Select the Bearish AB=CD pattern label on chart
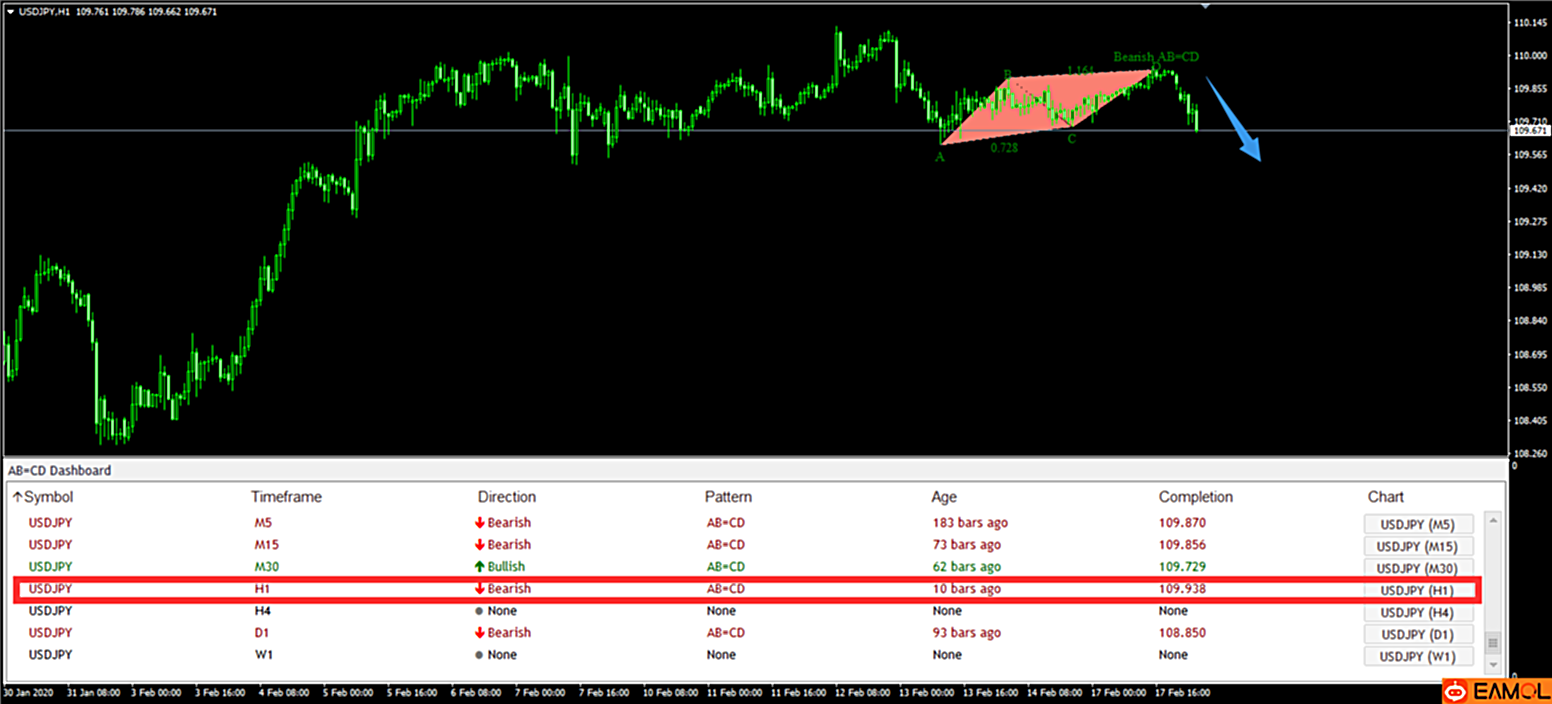 1156,57
